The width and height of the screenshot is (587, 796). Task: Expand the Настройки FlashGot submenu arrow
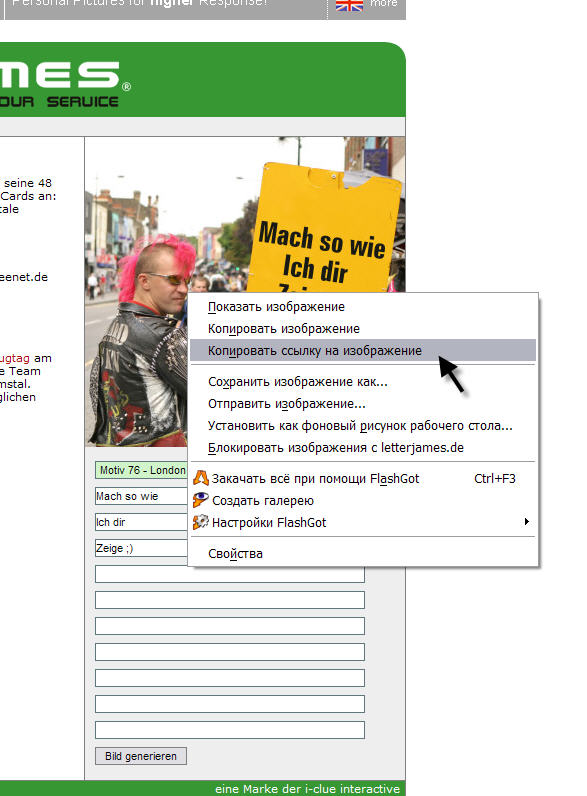527,521
